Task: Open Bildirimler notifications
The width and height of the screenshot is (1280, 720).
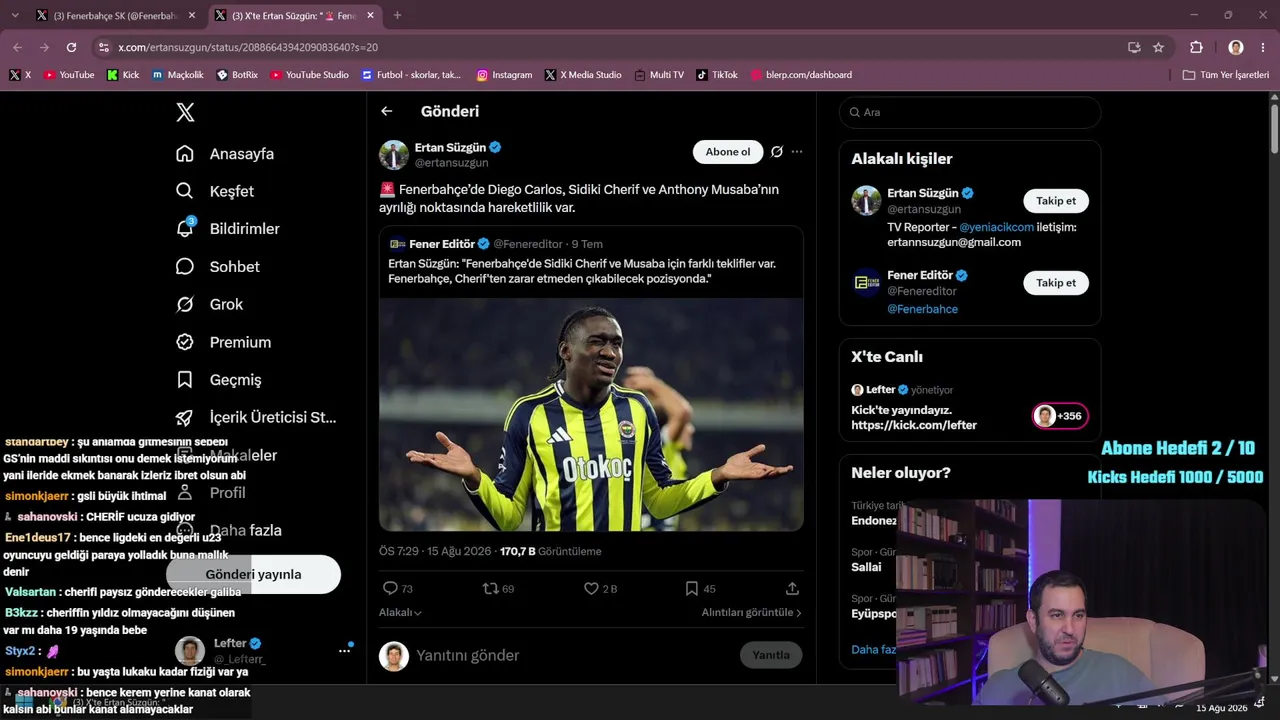Action: (228, 229)
